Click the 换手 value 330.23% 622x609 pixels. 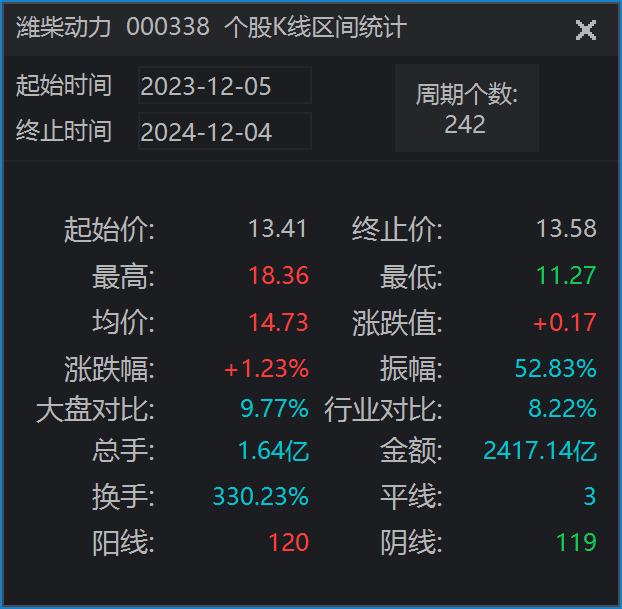(261, 496)
